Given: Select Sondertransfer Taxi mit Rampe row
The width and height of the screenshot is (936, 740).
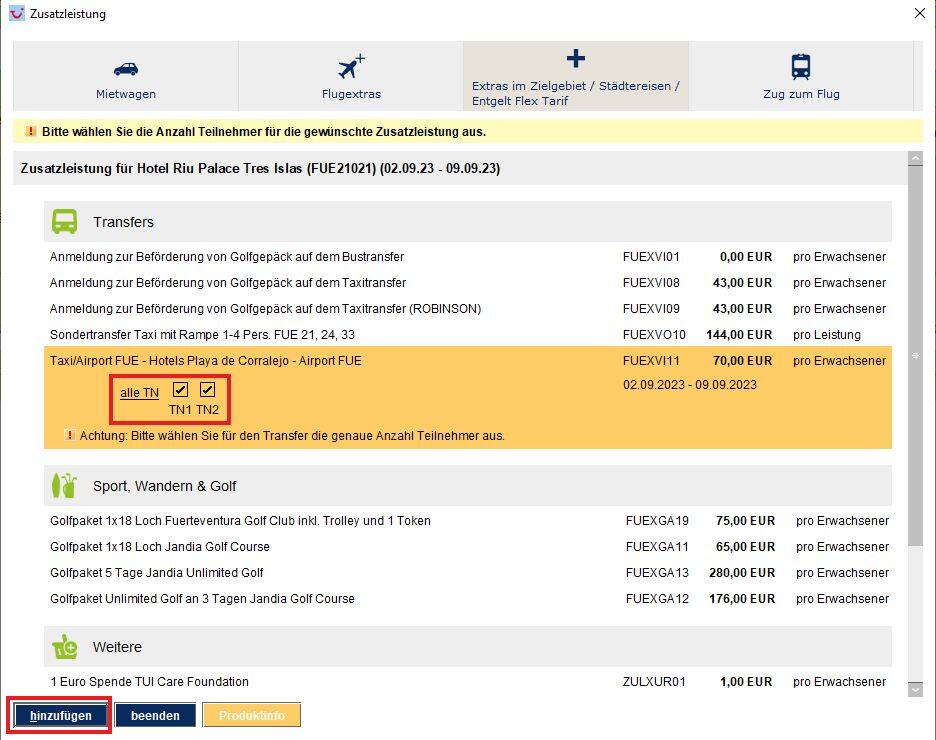Looking at the screenshot, I should [202, 335].
